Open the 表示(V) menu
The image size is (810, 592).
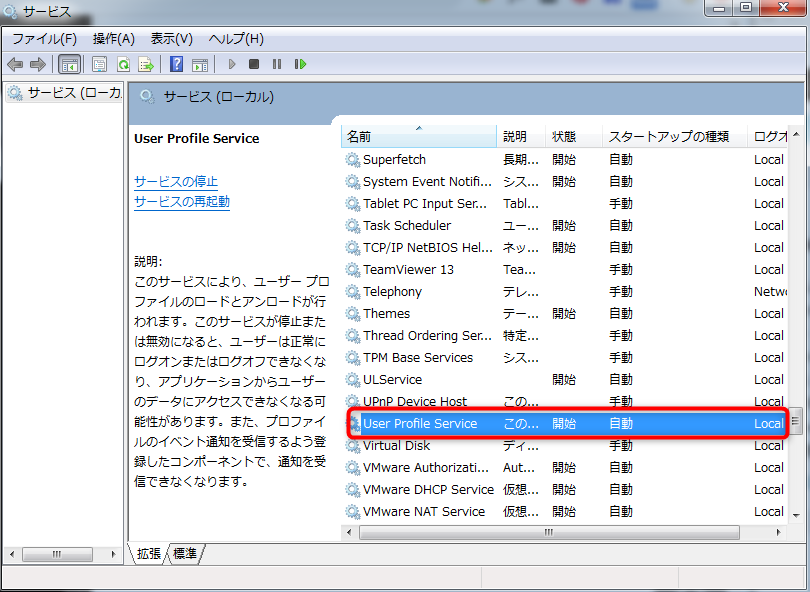click(172, 39)
